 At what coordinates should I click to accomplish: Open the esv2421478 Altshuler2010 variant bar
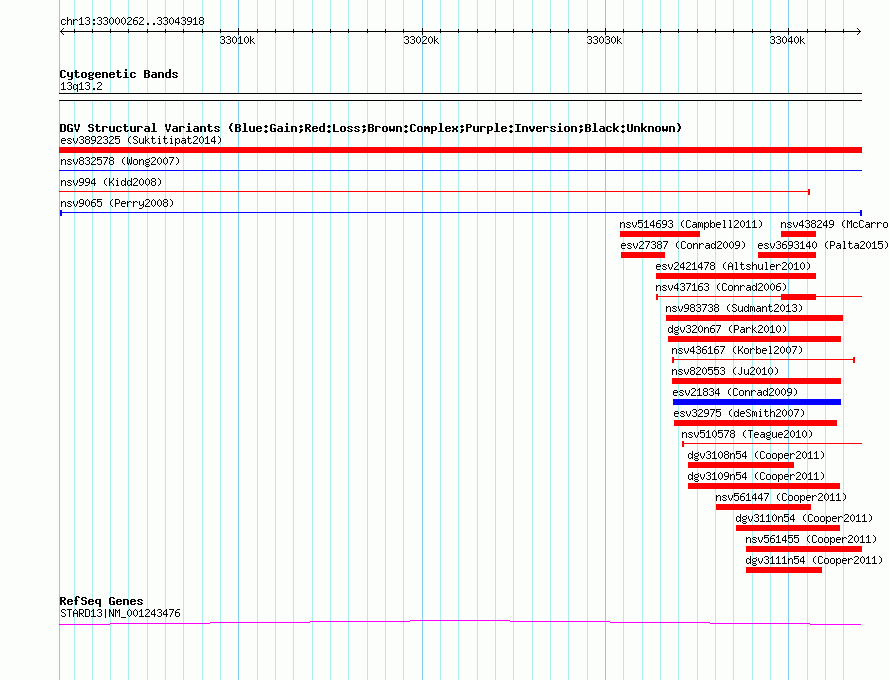pyautogui.click(x=736, y=276)
